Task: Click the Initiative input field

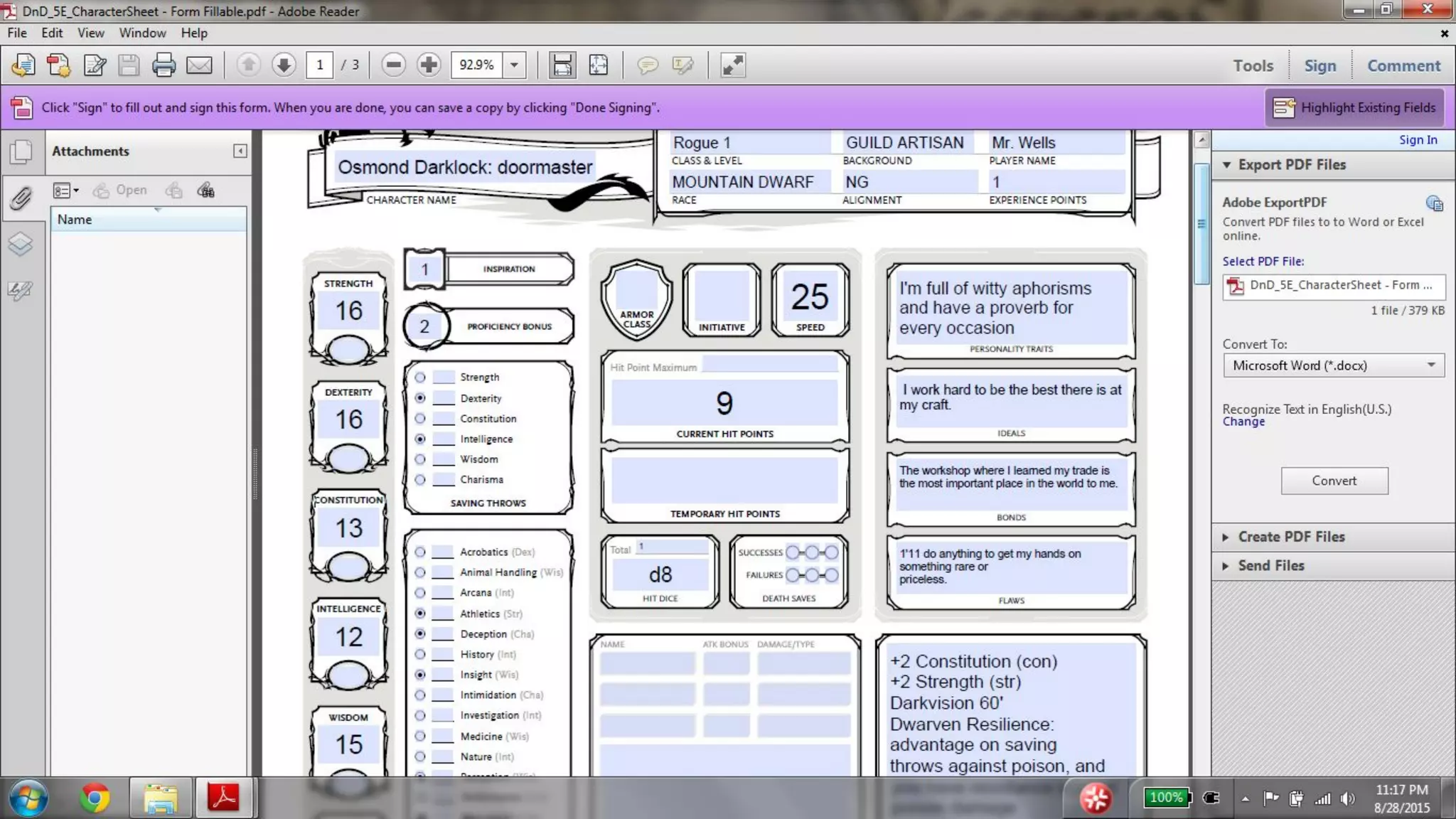Action: point(722,295)
